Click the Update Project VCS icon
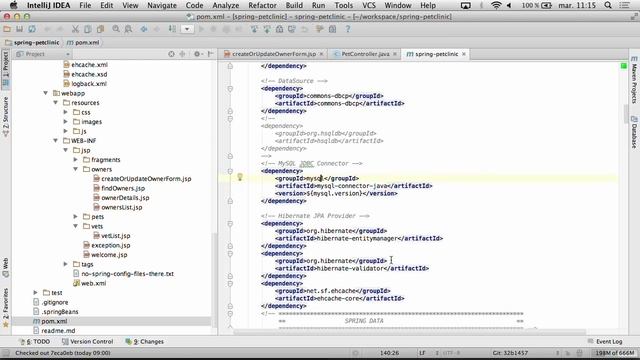The image size is (640, 360). (254, 29)
